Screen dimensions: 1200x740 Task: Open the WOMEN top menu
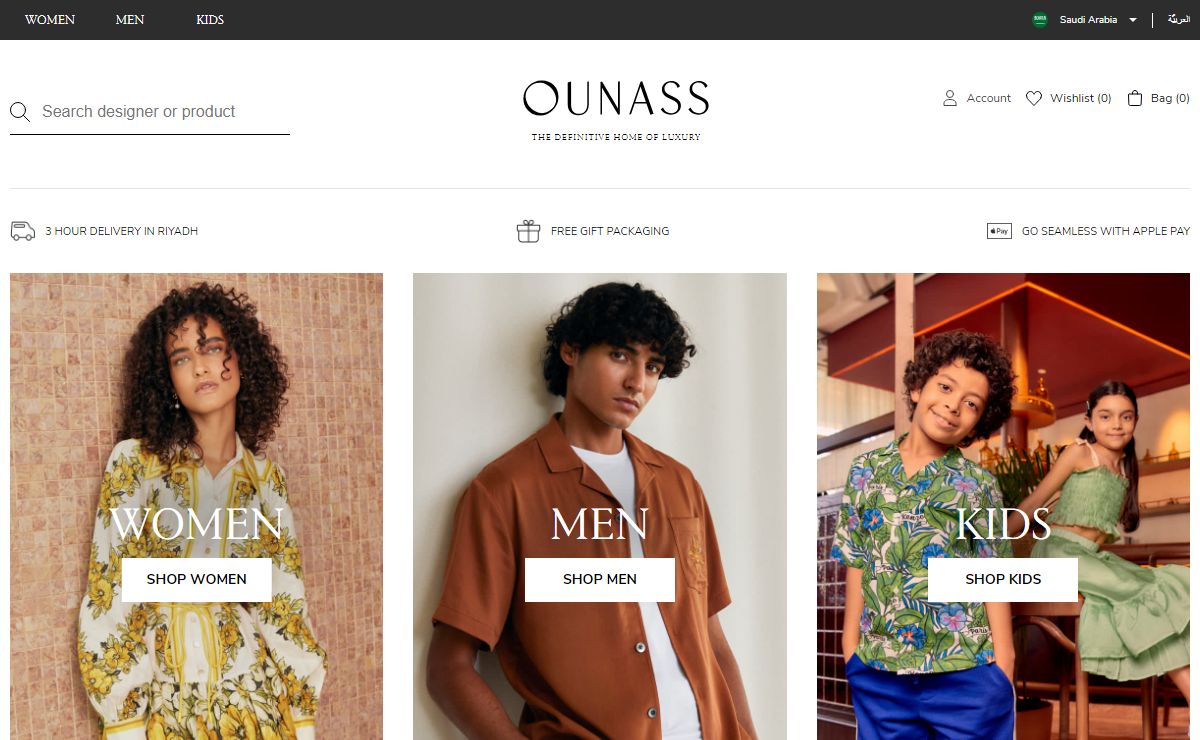[50, 20]
